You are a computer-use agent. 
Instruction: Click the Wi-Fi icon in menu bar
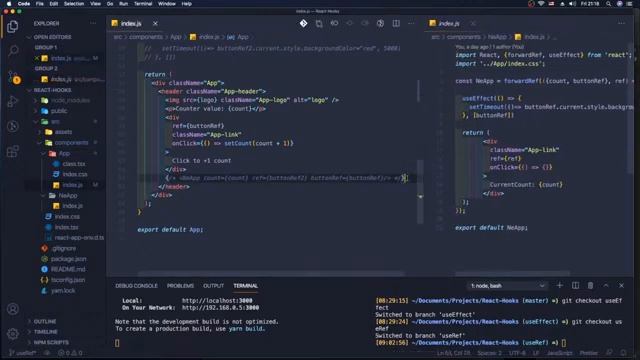541,4
